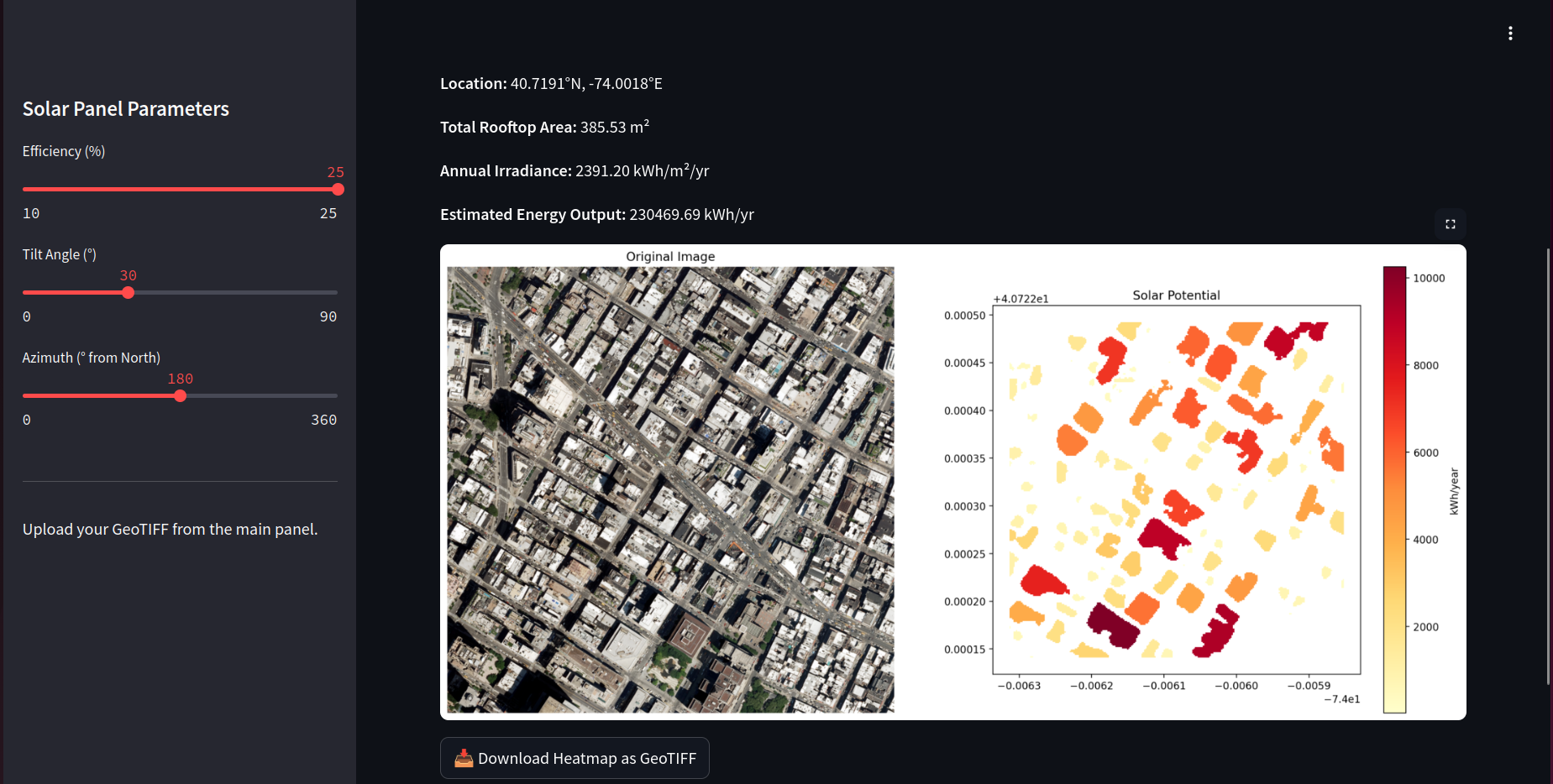The height and width of the screenshot is (784, 1553).
Task: Click the Azimuth slider handle at 180
Action: click(x=180, y=396)
